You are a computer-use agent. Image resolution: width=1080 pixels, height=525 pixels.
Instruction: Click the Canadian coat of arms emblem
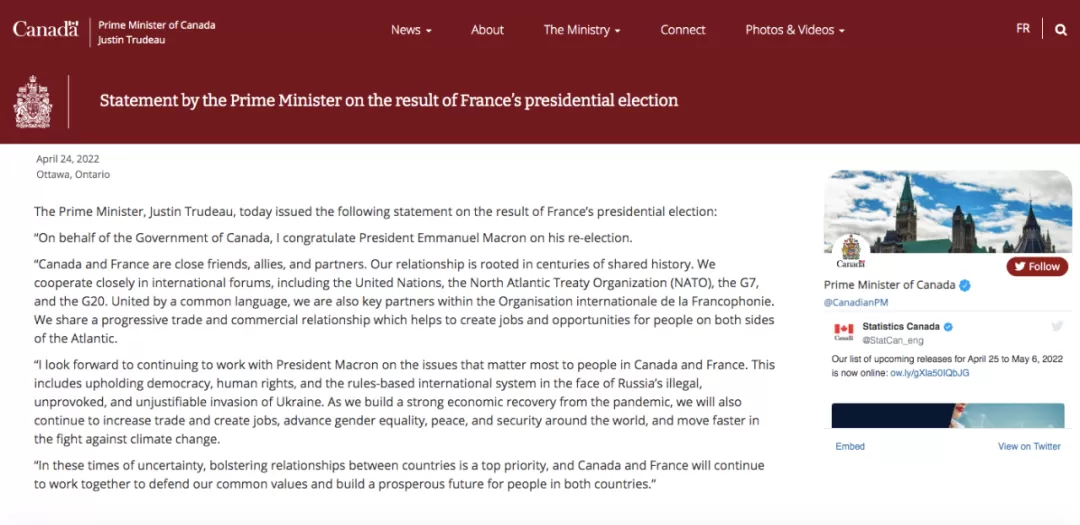(x=33, y=102)
